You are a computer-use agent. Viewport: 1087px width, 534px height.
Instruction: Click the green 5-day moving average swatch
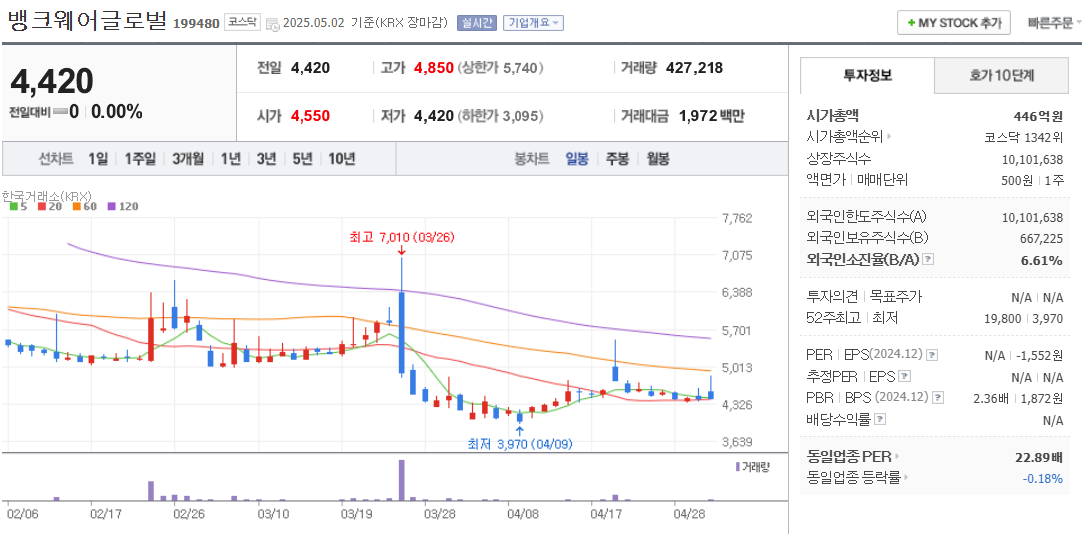pos(13,206)
